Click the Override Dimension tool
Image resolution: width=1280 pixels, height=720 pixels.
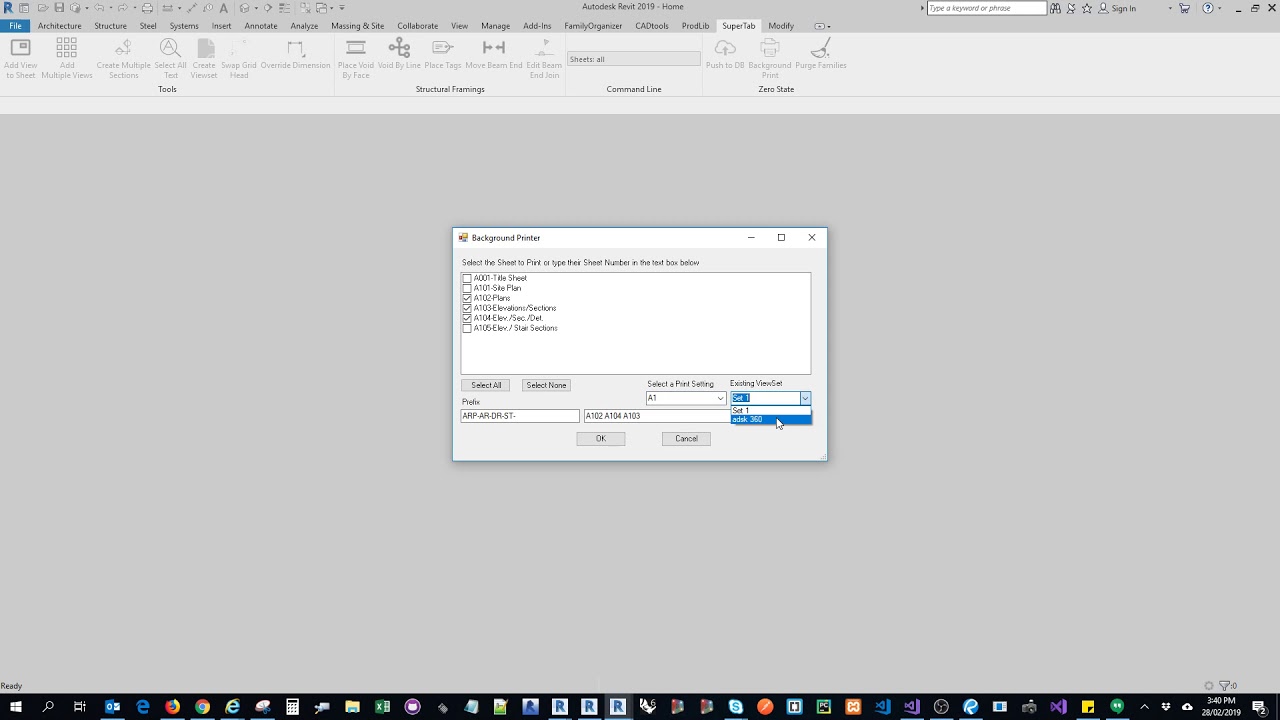[x=295, y=53]
